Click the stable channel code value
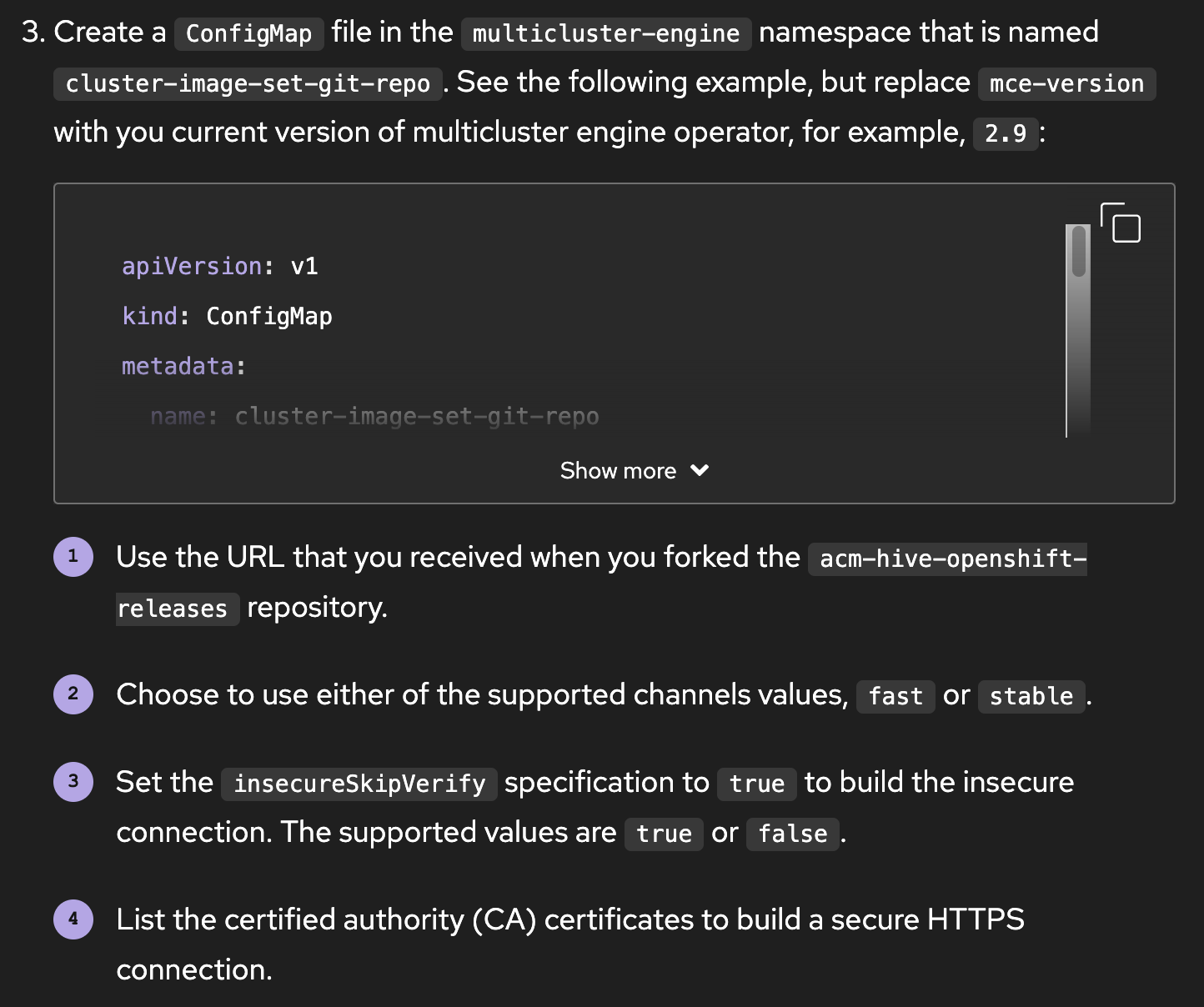The image size is (1204, 1007). coord(1031,696)
